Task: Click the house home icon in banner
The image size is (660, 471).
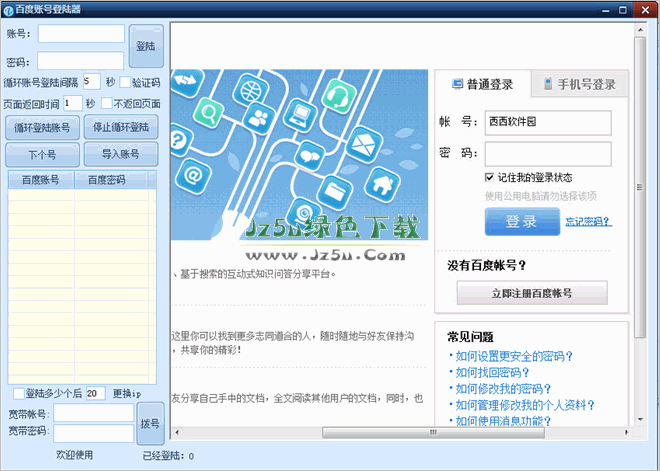Action: click(x=382, y=184)
